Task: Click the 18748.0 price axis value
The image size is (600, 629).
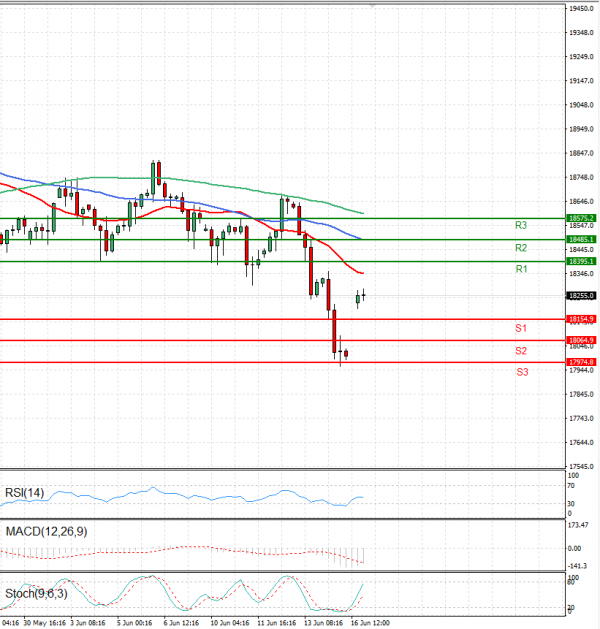Action: click(582, 177)
